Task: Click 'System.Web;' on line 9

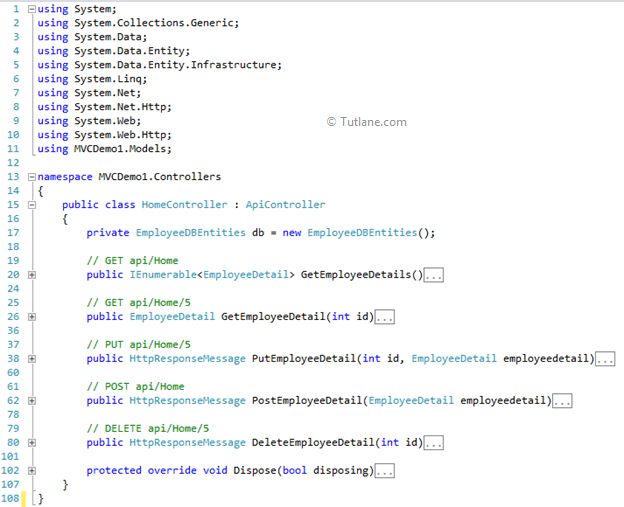Action: 108,121
